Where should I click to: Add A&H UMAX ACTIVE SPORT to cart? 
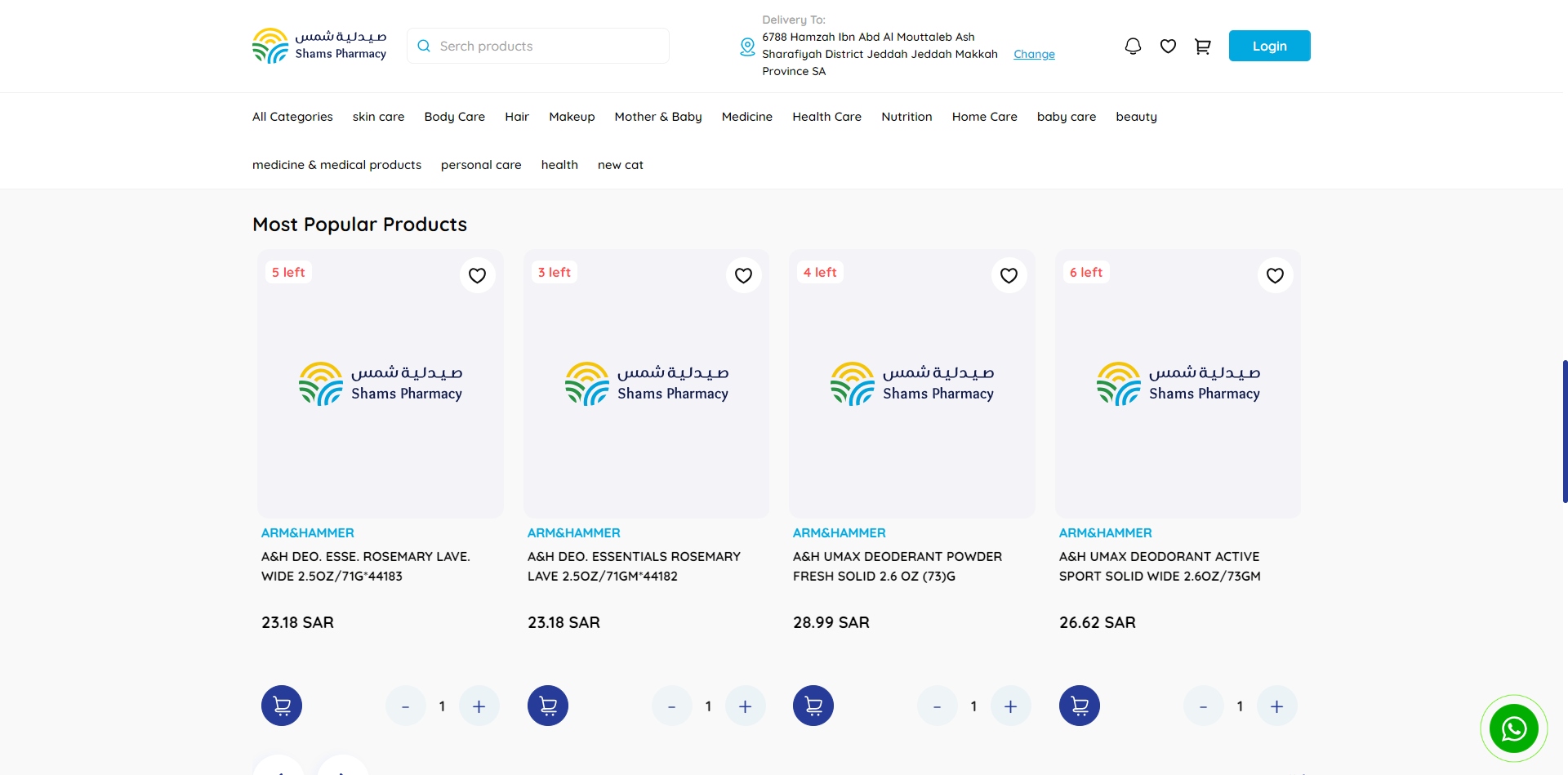1080,706
